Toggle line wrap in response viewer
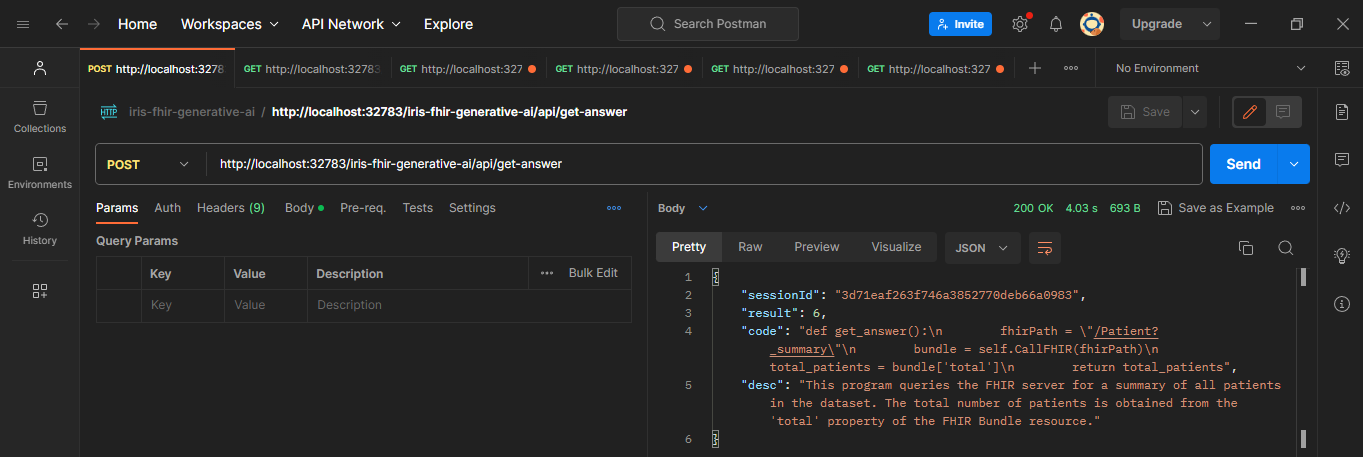The width and height of the screenshot is (1363, 457). (x=1044, y=247)
